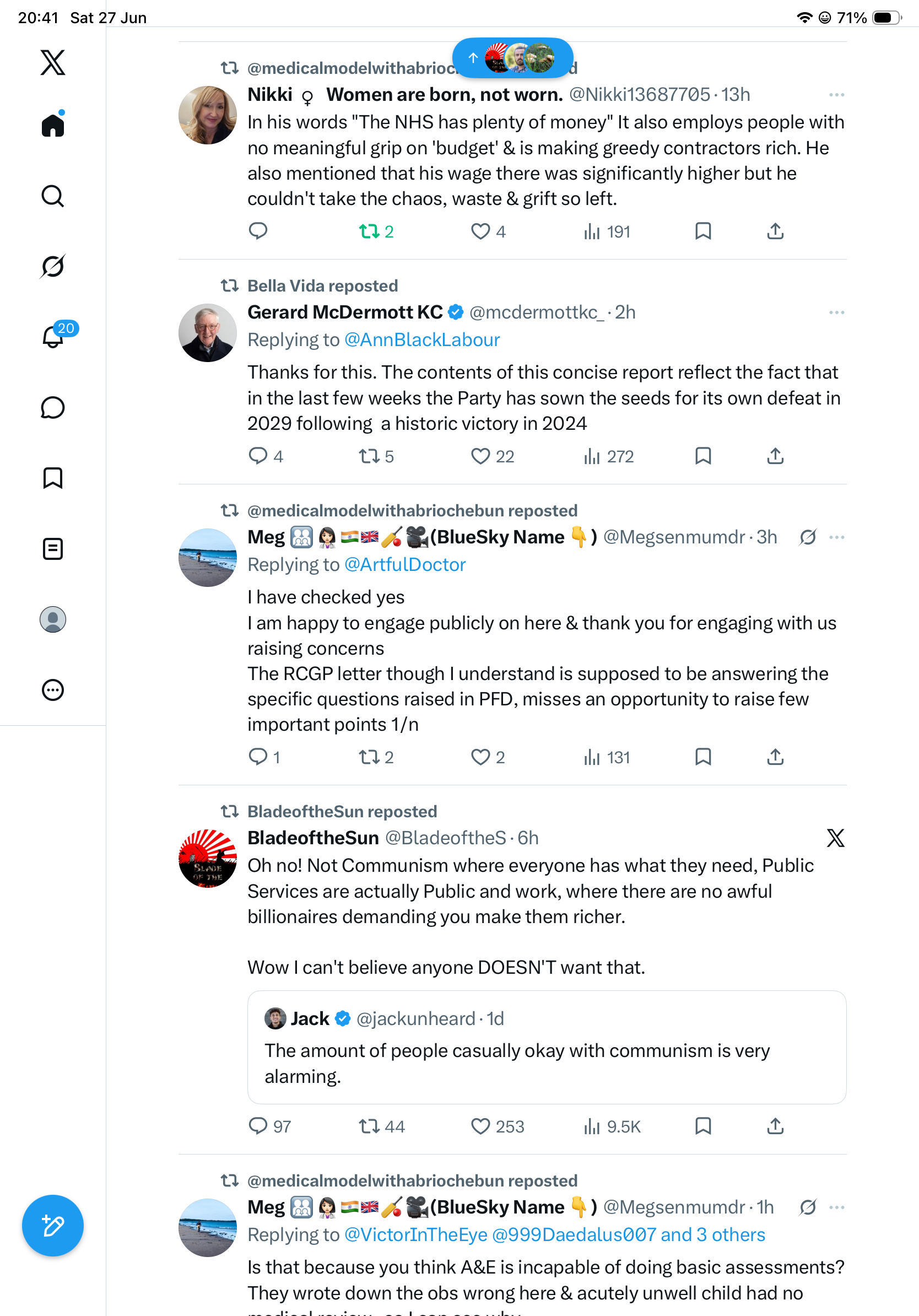Open more options on Gerard McDermott's tweet
This screenshot has width=919, height=1316.
pyautogui.click(x=836, y=312)
